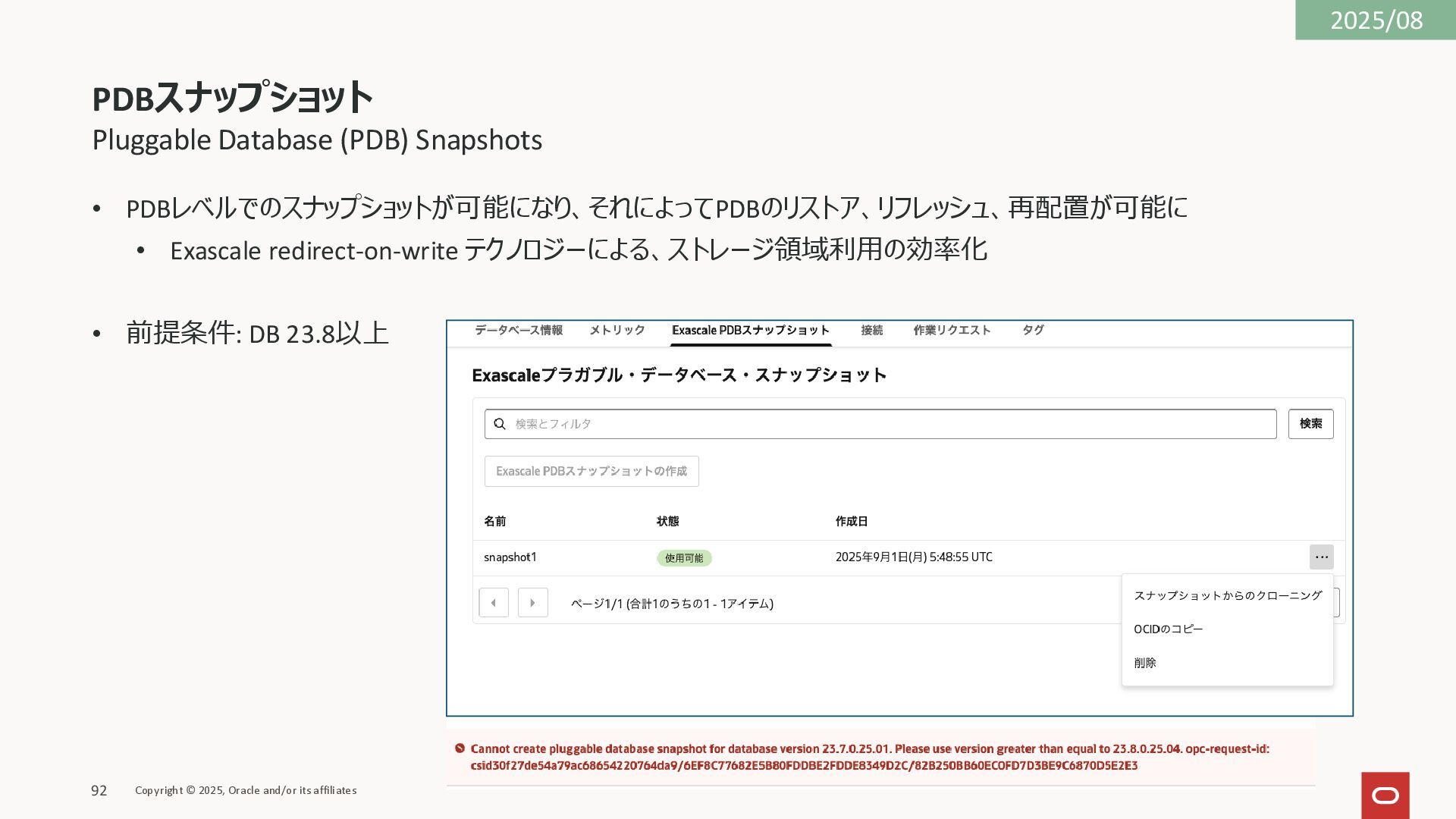Open the タグ tab

[x=1033, y=330]
